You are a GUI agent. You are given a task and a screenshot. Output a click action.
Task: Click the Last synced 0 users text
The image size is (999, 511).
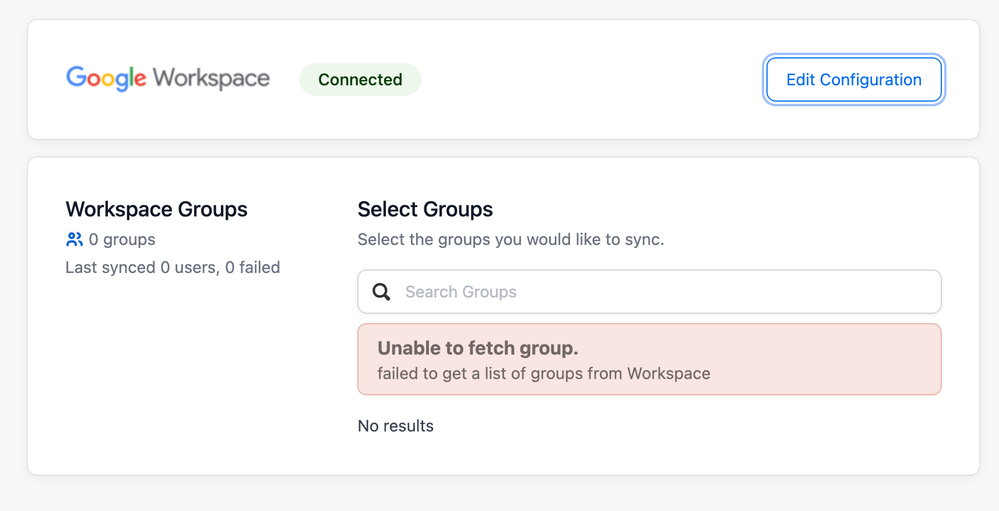140,268
